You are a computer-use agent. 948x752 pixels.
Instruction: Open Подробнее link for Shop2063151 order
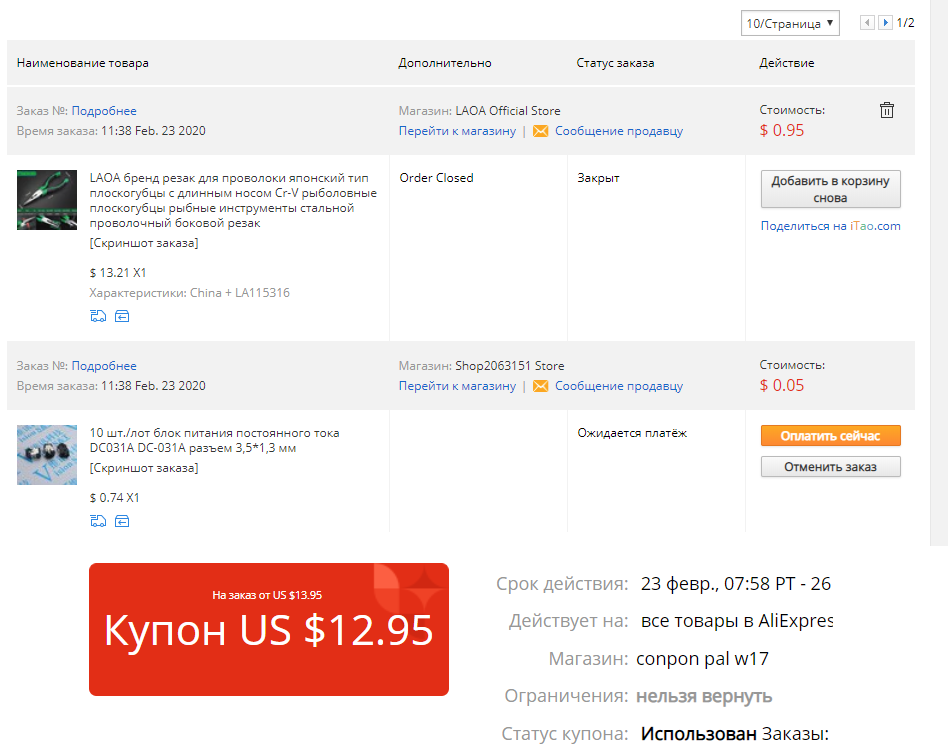[104, 366]
